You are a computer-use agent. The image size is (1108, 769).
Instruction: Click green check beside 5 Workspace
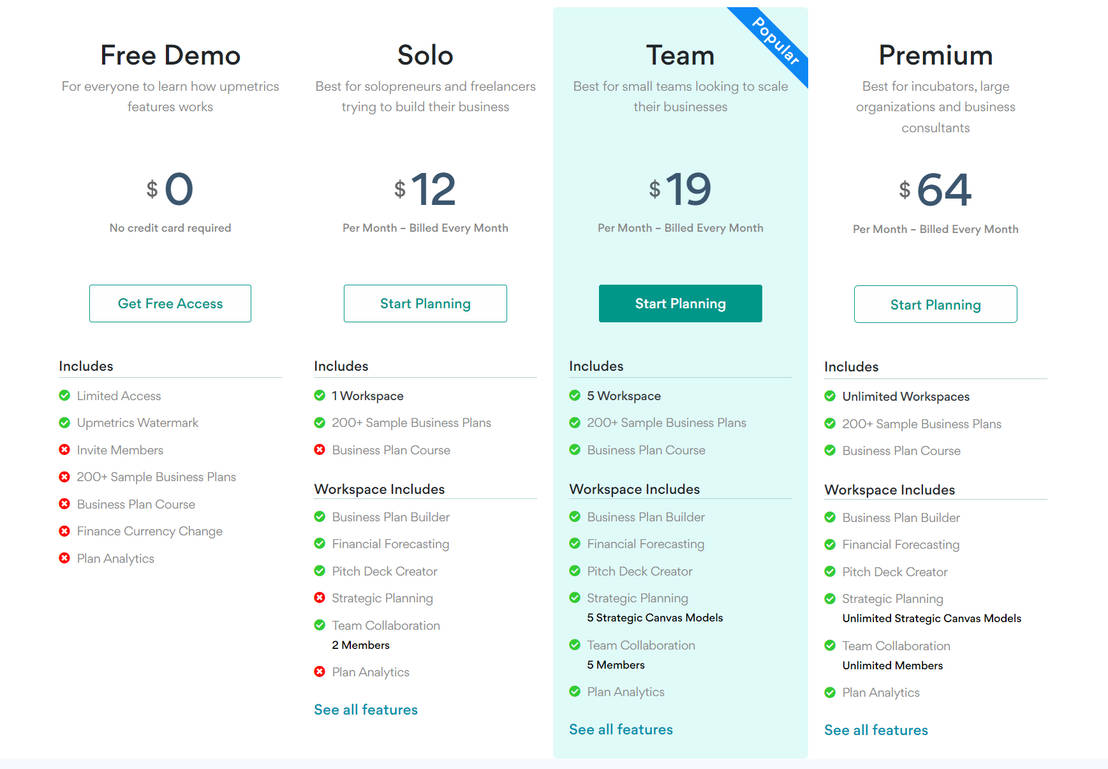tap(574, 395)
